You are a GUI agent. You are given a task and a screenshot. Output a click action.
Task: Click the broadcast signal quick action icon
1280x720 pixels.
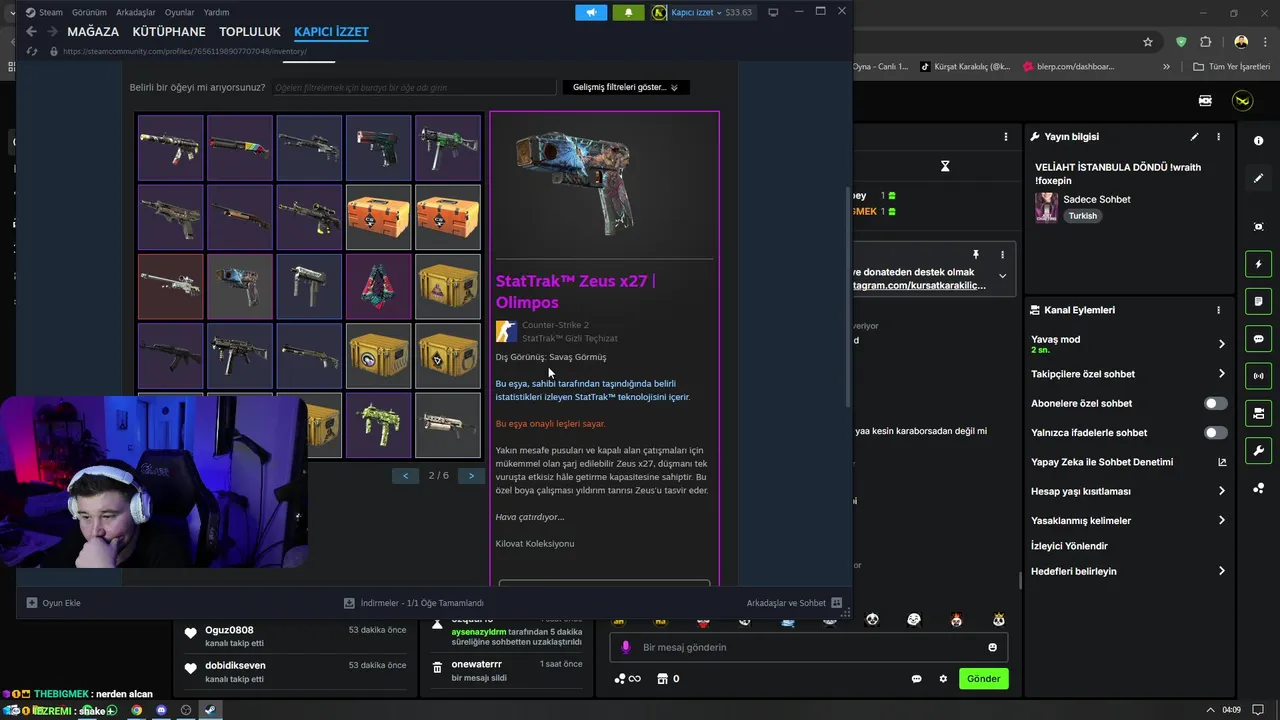1258,376
